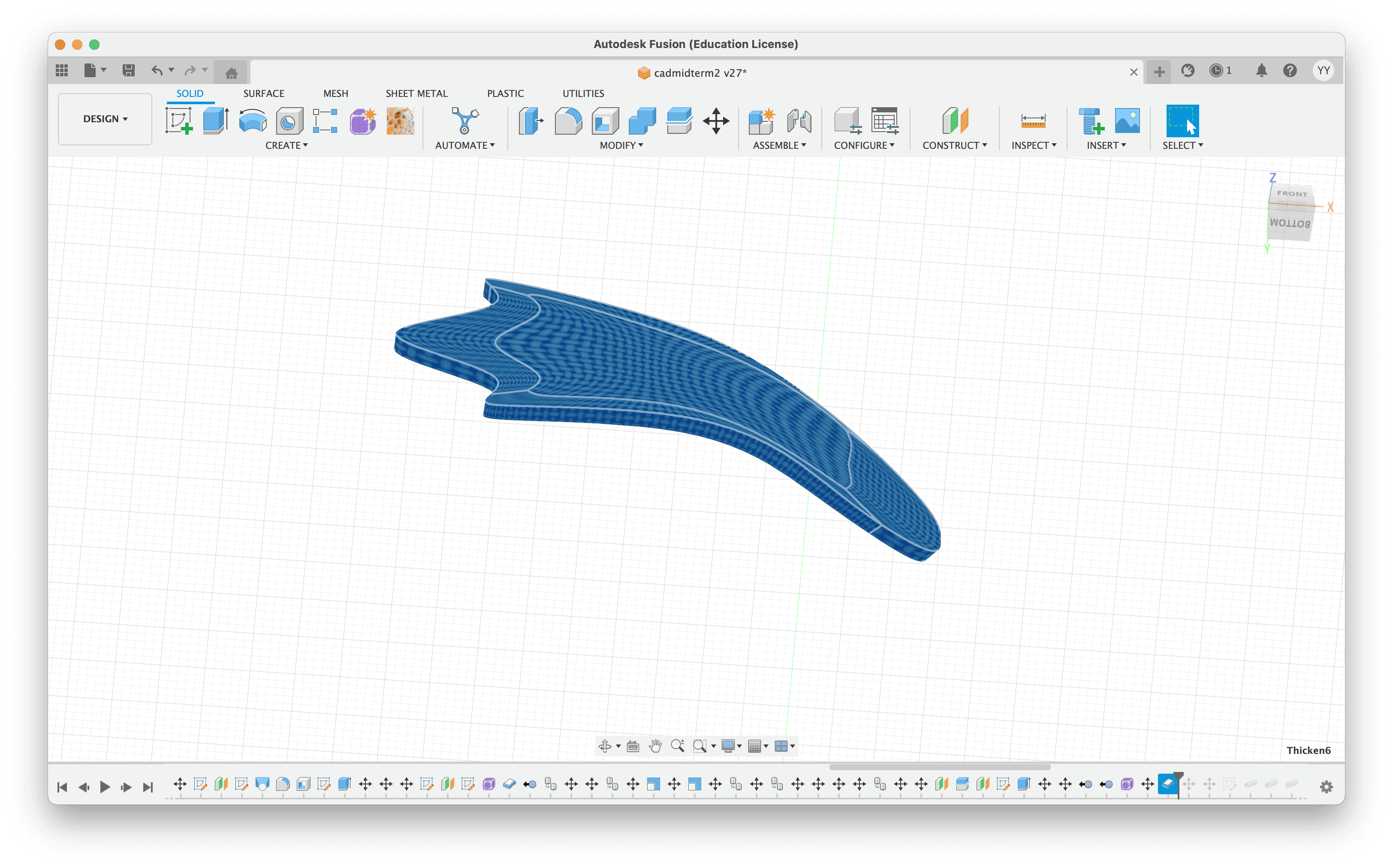Click the Move/Copy arrows icon in Modify
Viewport: 1393px width, 868px height.
click(x=716, y=121)
